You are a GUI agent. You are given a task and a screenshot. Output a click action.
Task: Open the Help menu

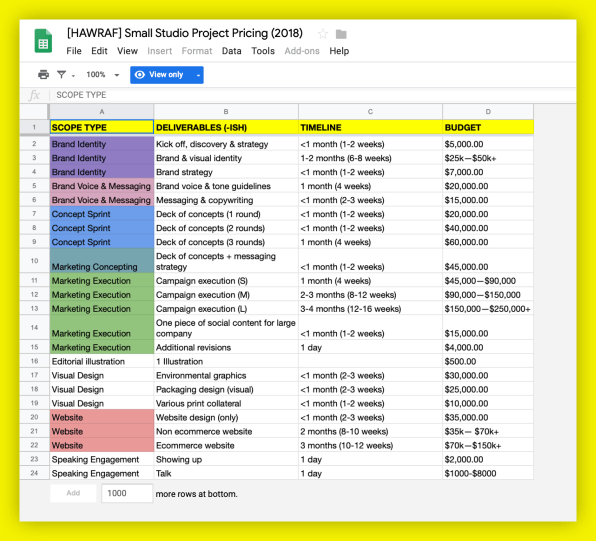coord(339,51)
